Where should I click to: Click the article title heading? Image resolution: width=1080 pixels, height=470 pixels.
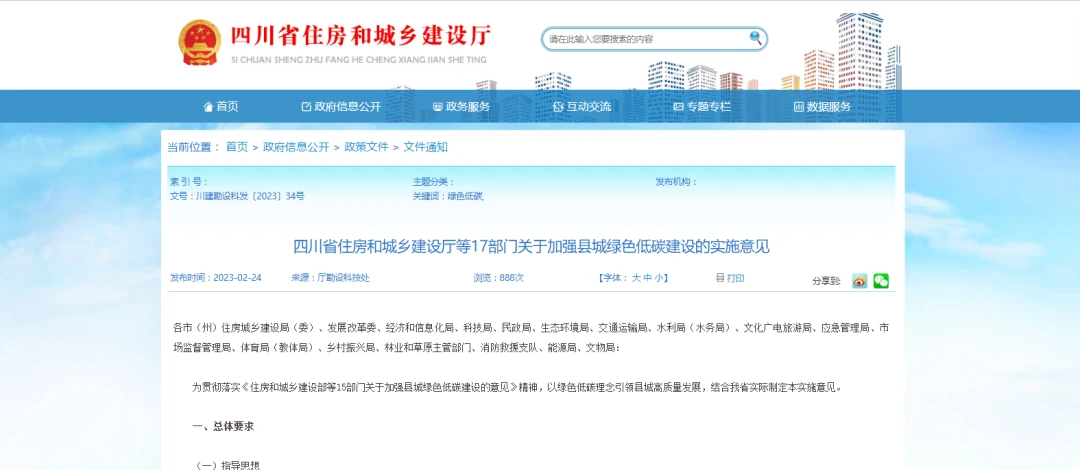(532, 246)
